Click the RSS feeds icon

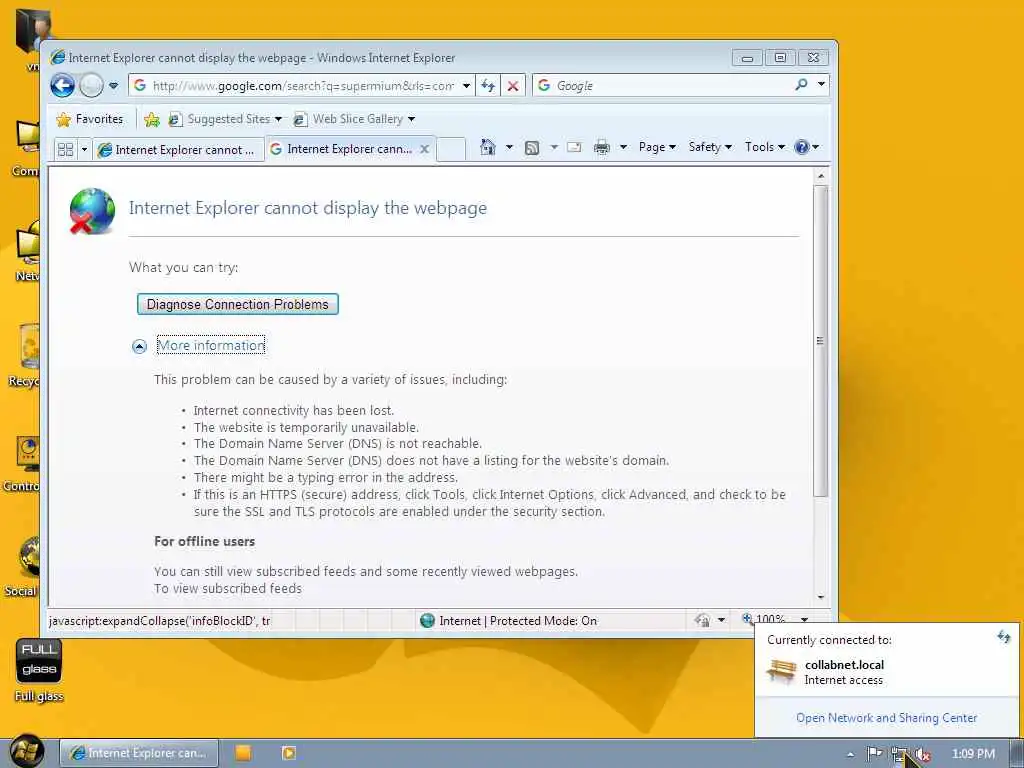pos(532,148)
